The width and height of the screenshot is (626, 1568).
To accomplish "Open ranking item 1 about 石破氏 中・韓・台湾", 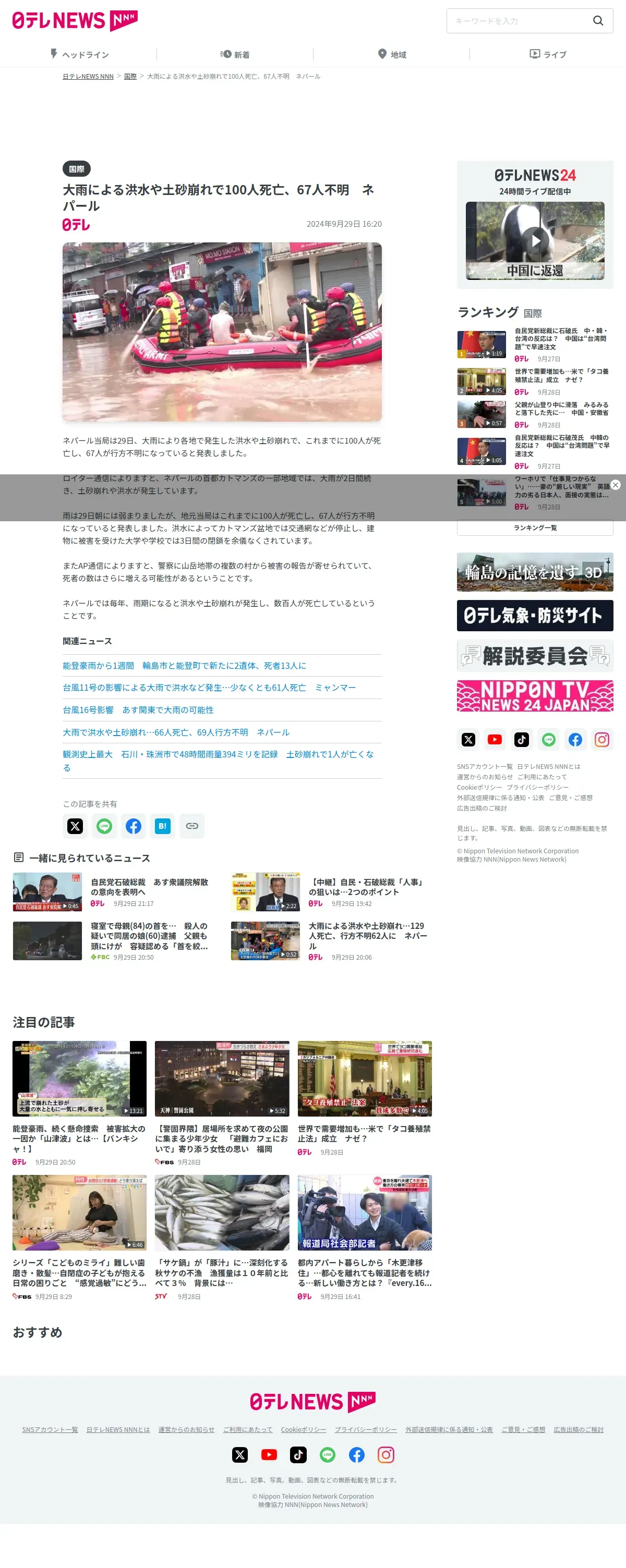I will pos(535,345).
